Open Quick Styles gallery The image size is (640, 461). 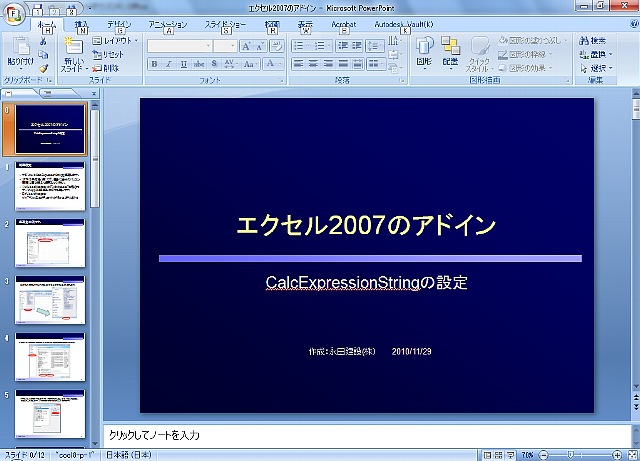[x=479, y=54]
